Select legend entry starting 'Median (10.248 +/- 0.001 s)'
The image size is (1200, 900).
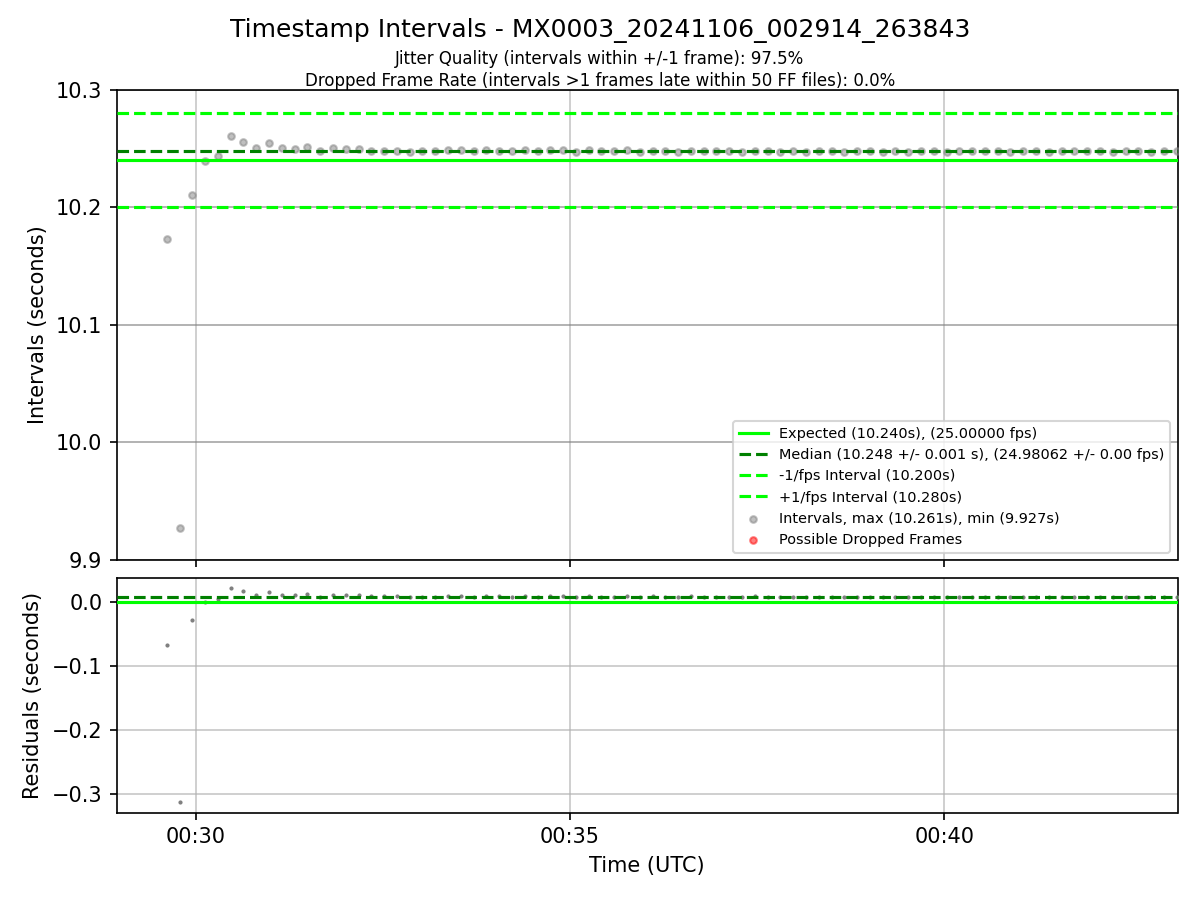point(971,454)
